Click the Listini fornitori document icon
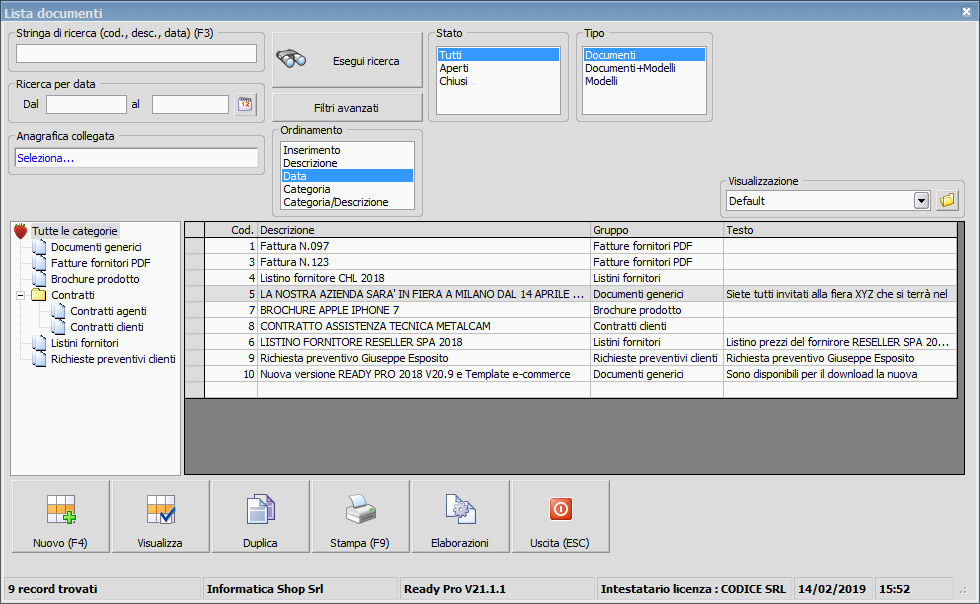Image resolution: width=980 pixels, height=604 pixels. coord(40,343)
